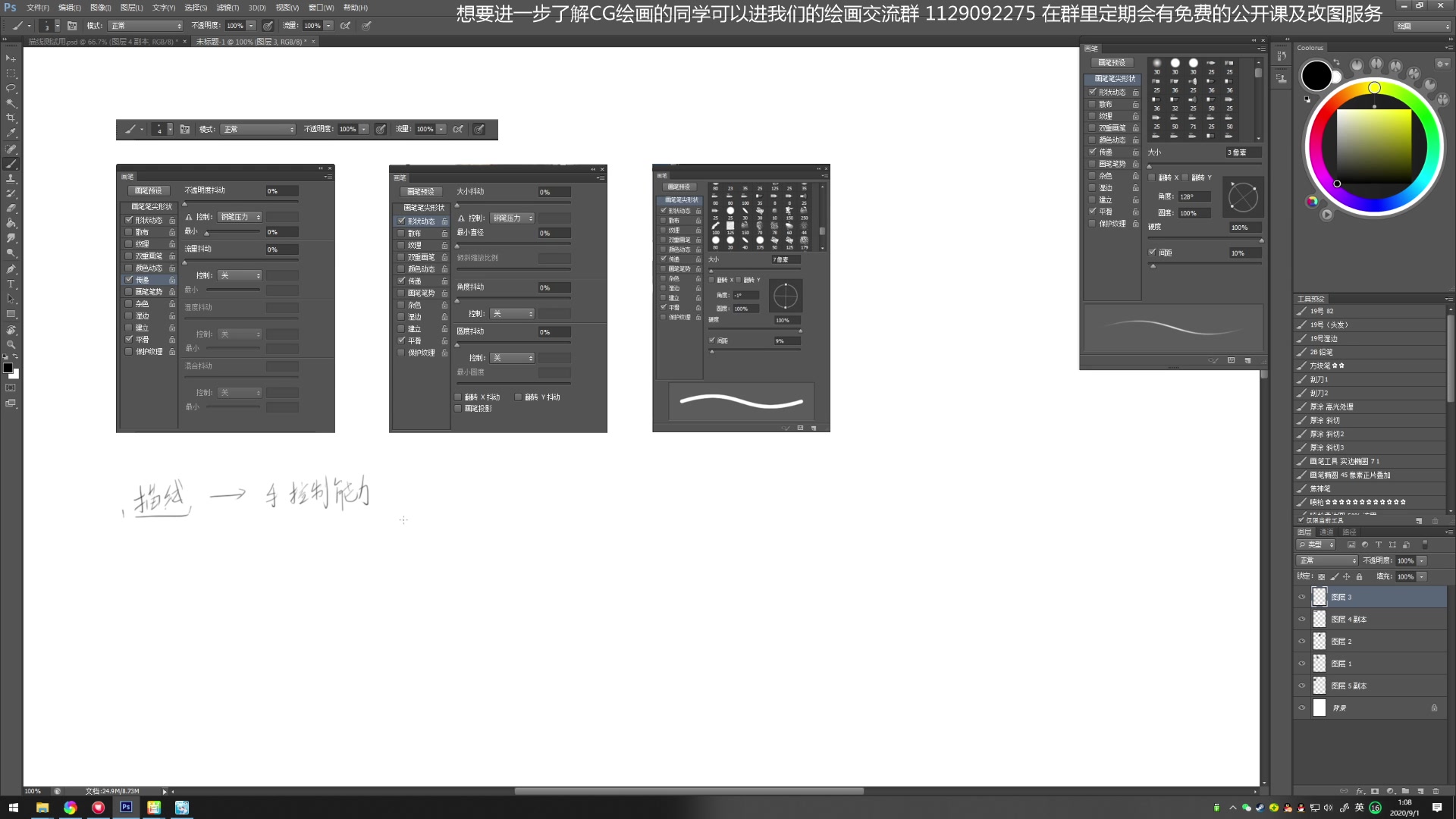This screenshot has height=819, width=1456.
Task: Toggle visibility of 背景 layer
Action: point(1301,707)
